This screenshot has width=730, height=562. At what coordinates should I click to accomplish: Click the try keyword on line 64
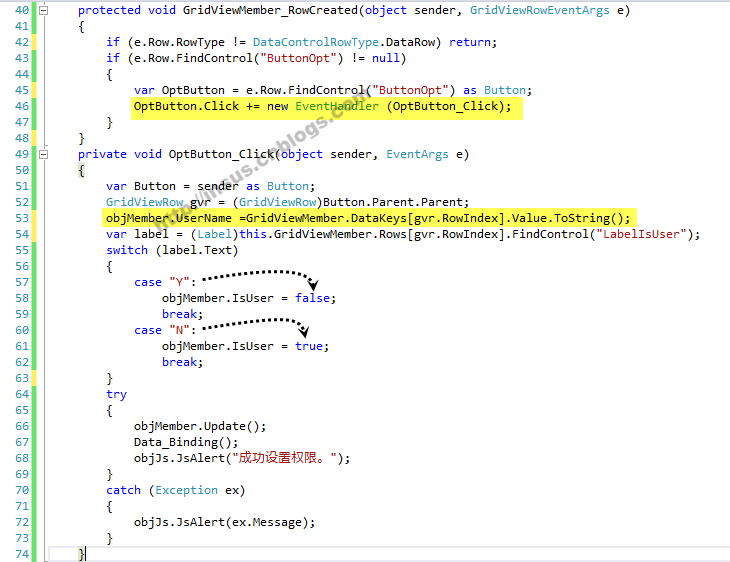point(116,394)
